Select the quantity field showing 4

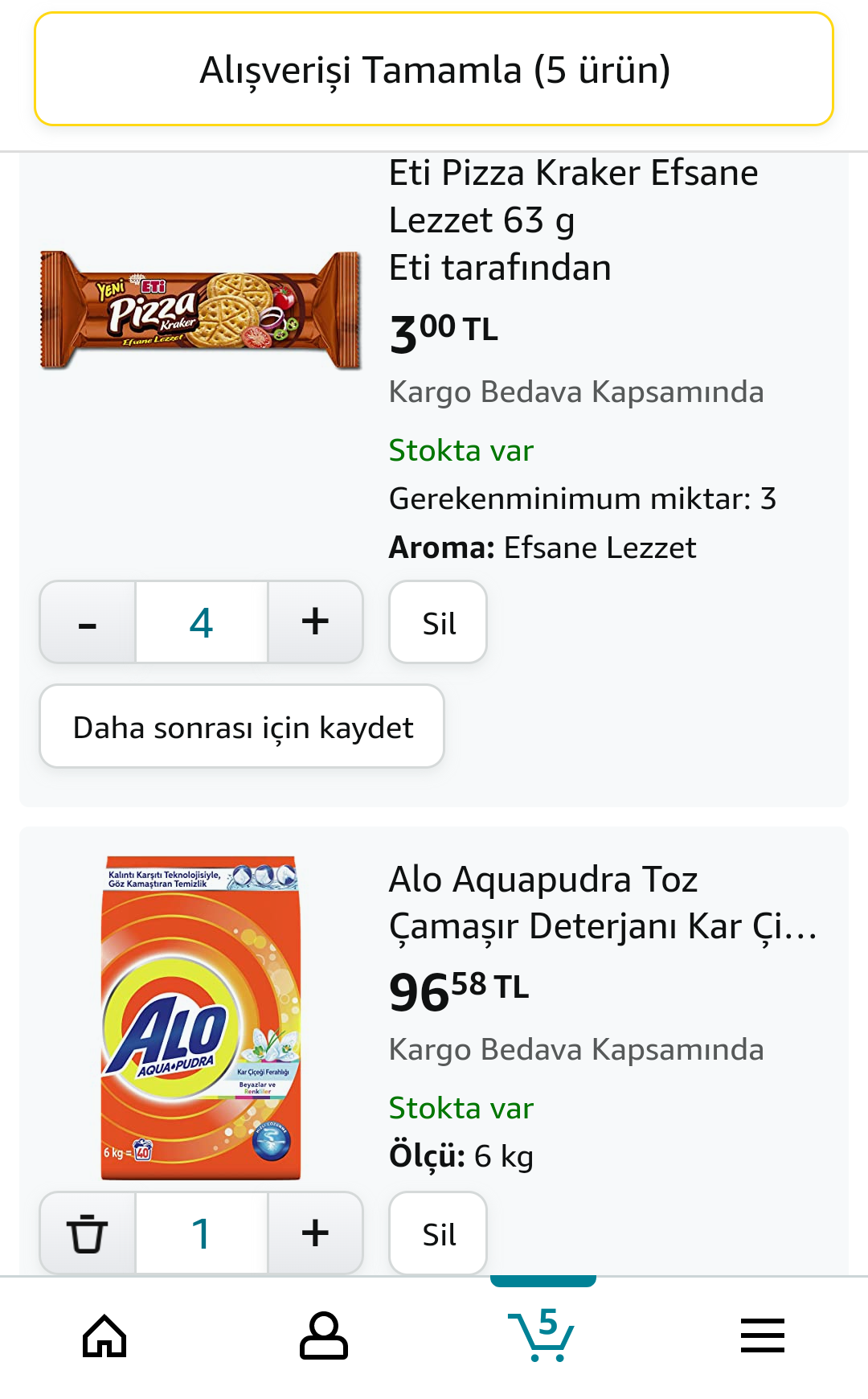click(x=202, y=622)
